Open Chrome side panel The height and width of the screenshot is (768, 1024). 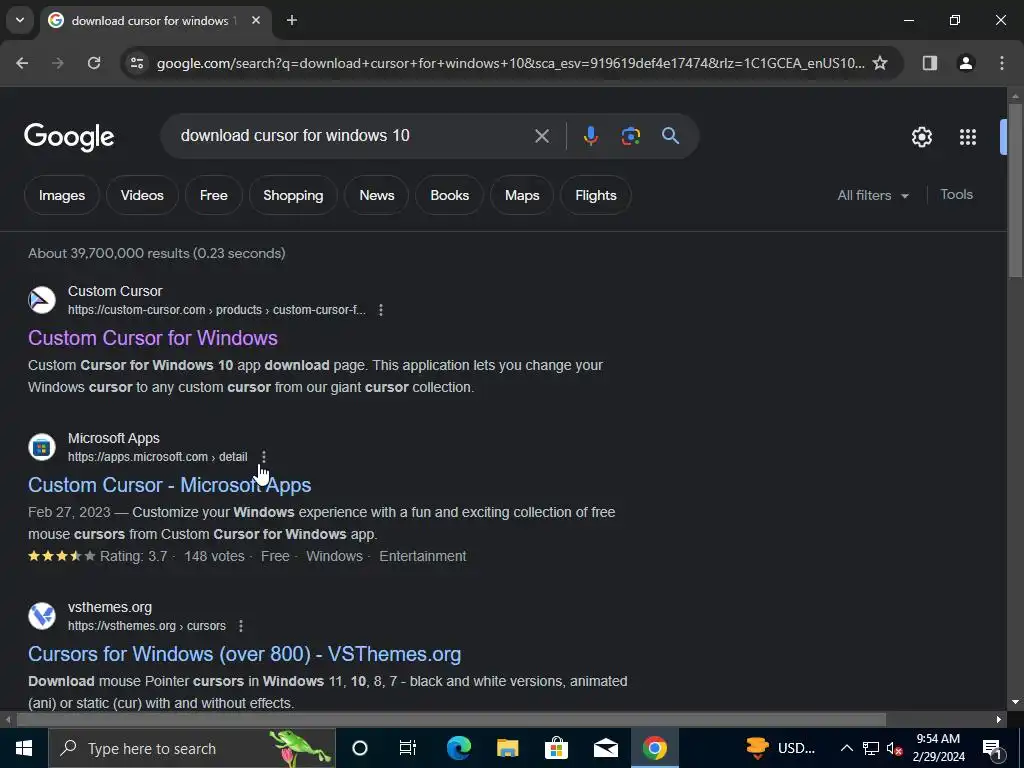tap(930, 63)
